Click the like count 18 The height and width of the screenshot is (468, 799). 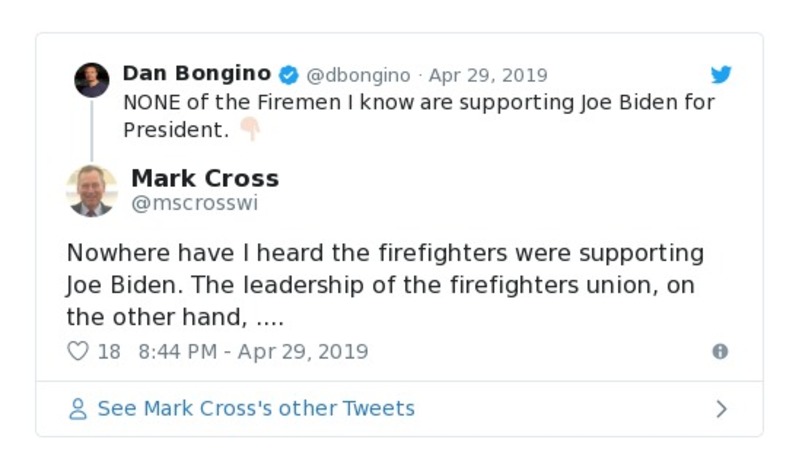pyautogui.click(x=109, y=352)
